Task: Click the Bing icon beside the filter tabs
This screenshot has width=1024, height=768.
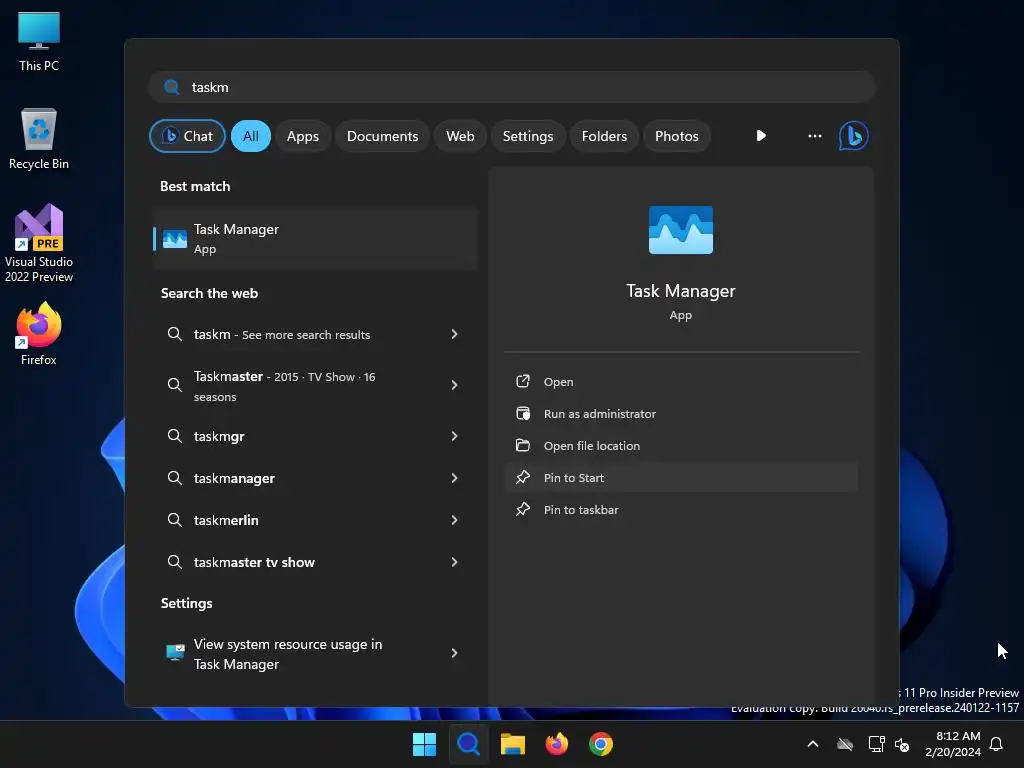Action: click(854, 136)
